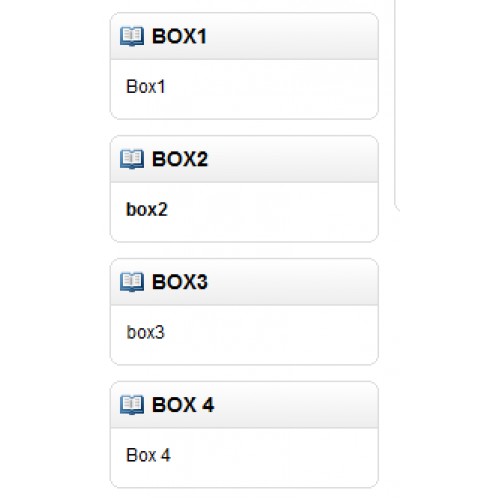Click the box3 body text
The width and height of the screenshot is (500, 500).
(x=146, y=332)
